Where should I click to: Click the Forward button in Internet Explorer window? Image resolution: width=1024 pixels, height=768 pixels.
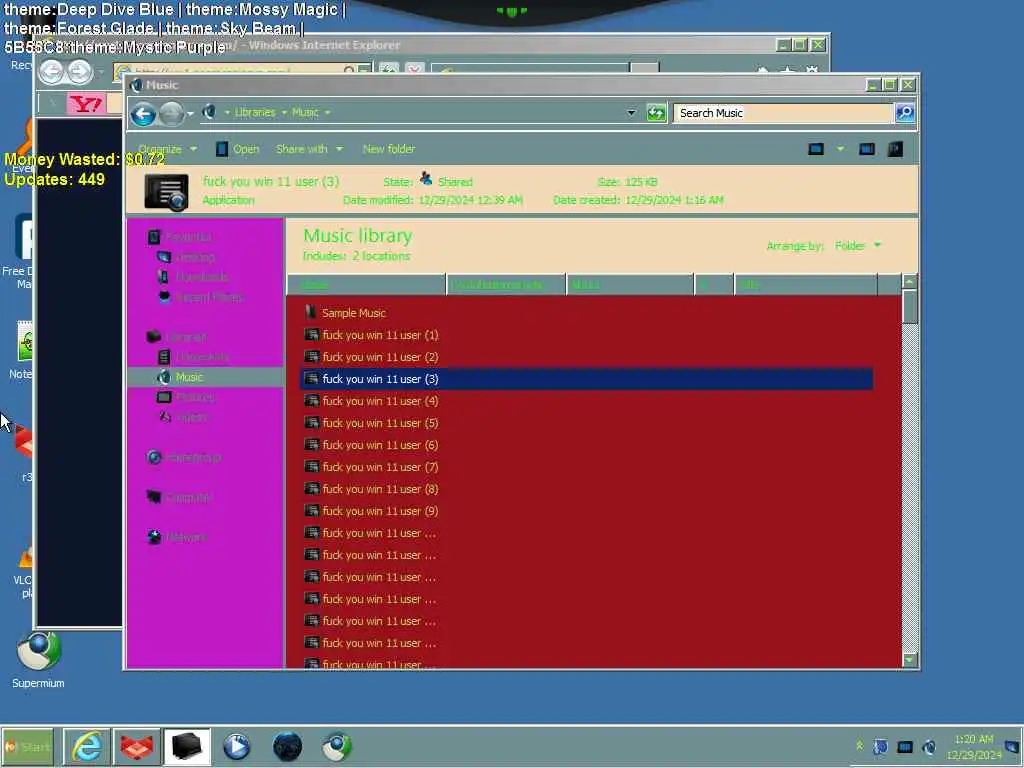point(80,71)
